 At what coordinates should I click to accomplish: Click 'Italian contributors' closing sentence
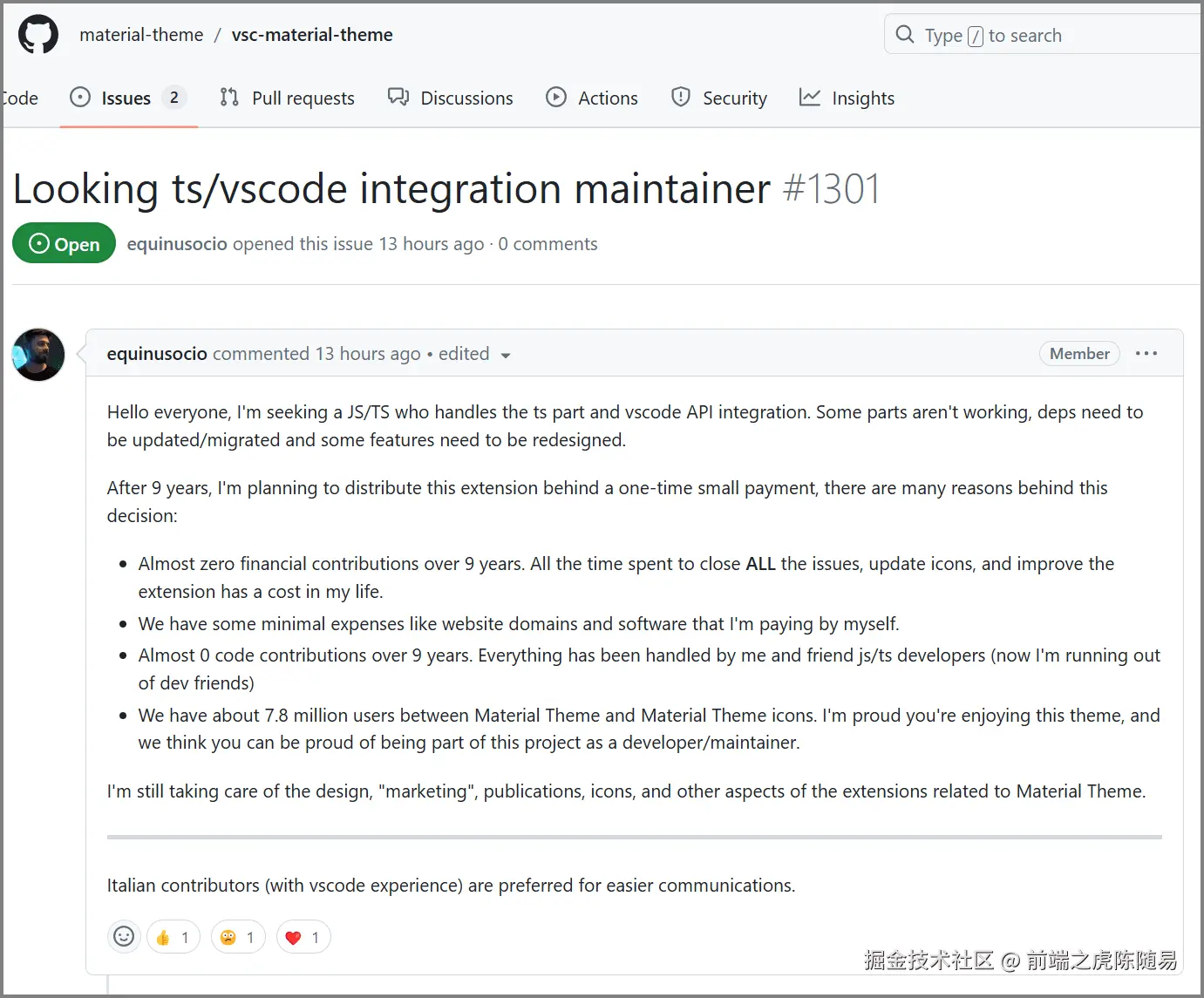[x=451, y=886]
